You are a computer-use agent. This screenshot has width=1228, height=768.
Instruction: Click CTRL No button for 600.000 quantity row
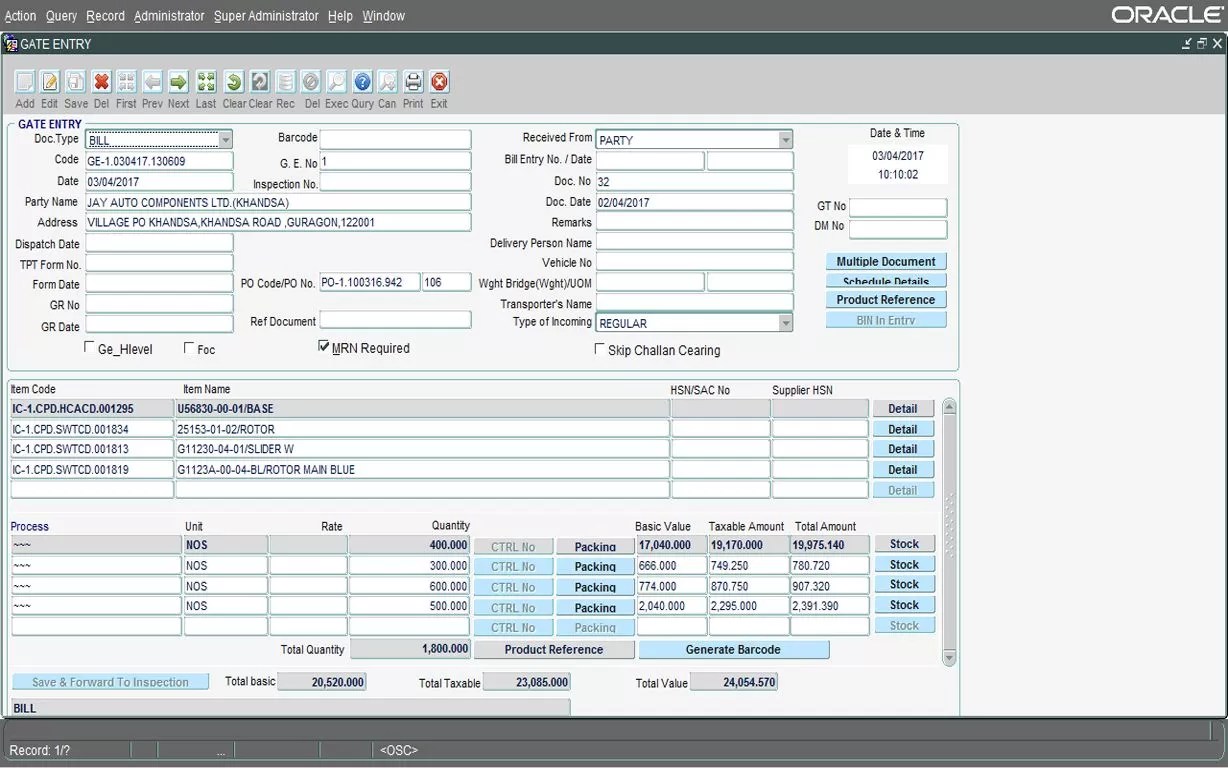pyautogui.click(x=513, y=587)
